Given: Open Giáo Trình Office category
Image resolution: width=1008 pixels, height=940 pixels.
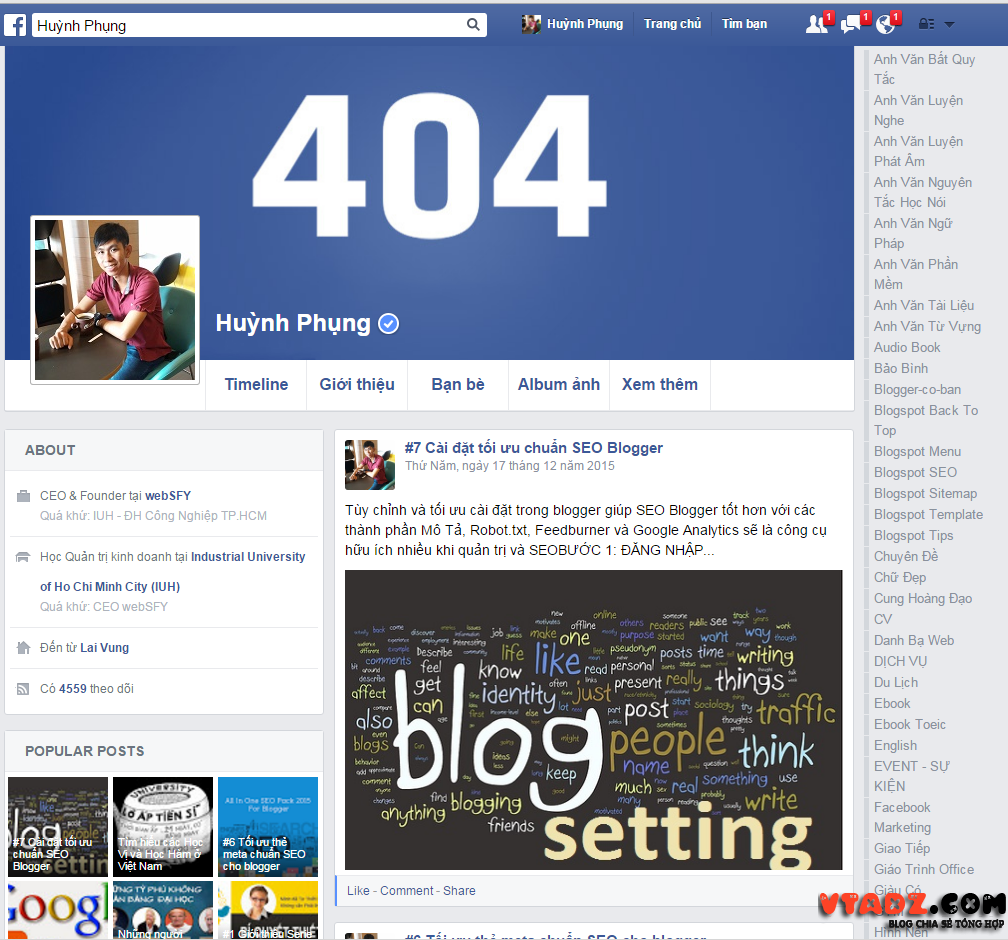Looking at the screenshot, I should (x=924, y=869).
